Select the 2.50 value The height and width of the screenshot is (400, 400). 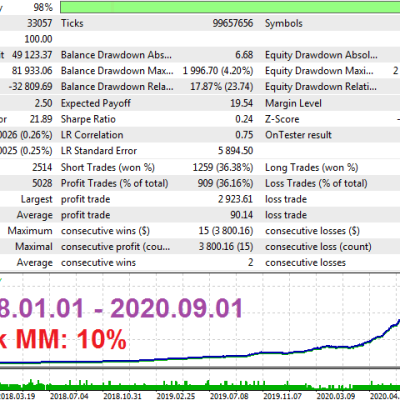[x=43, y=103]
